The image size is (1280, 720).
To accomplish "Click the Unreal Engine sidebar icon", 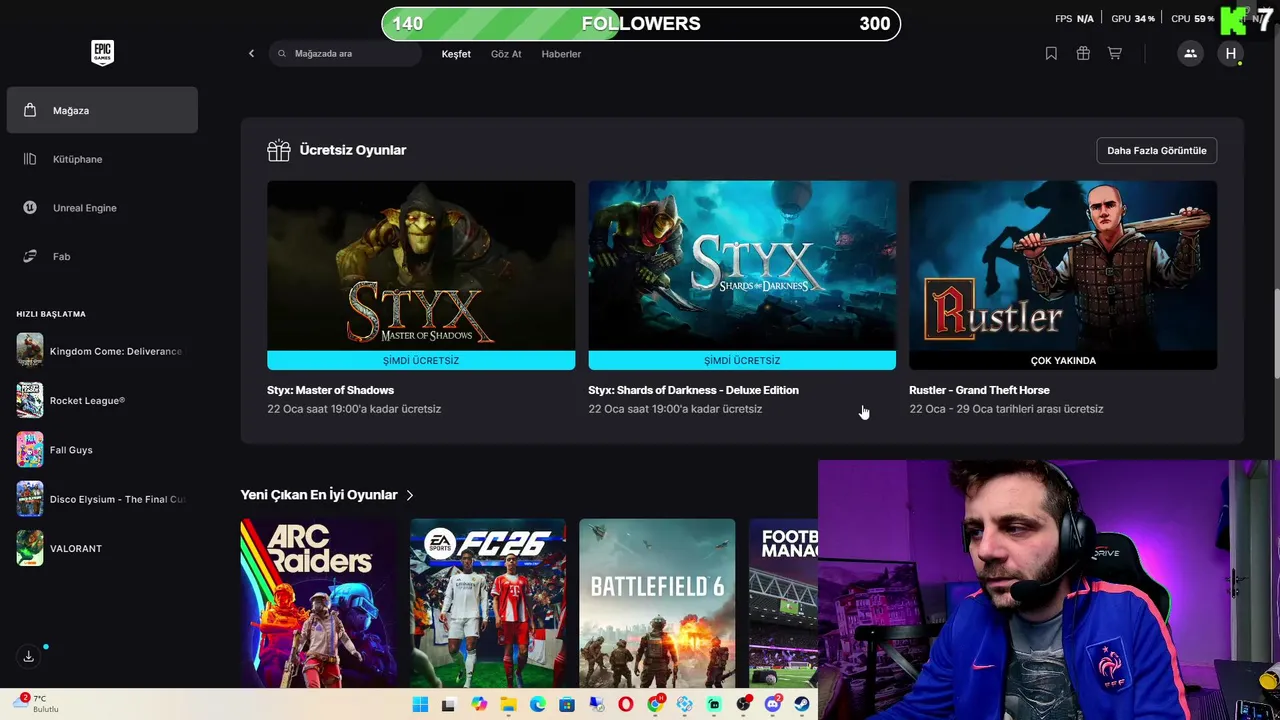I will (30, 208).
